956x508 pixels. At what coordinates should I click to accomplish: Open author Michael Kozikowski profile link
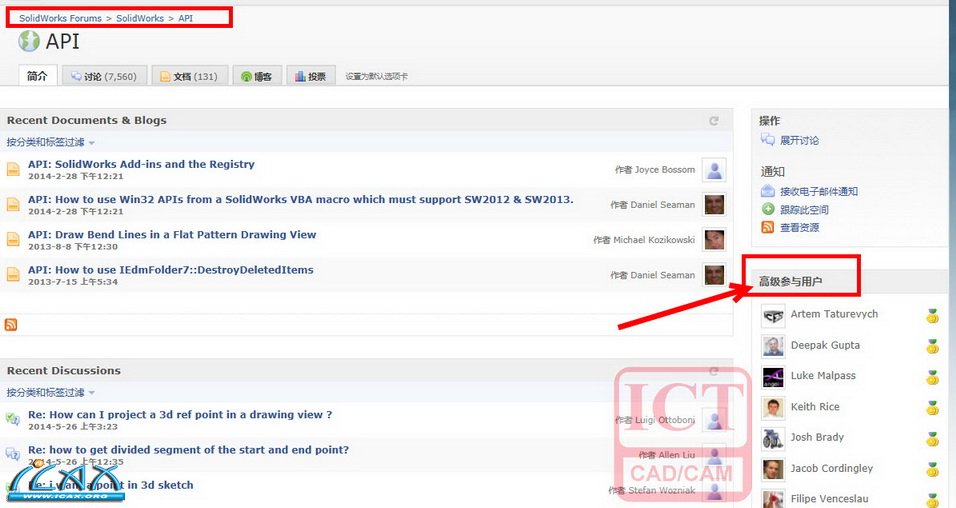654,240
